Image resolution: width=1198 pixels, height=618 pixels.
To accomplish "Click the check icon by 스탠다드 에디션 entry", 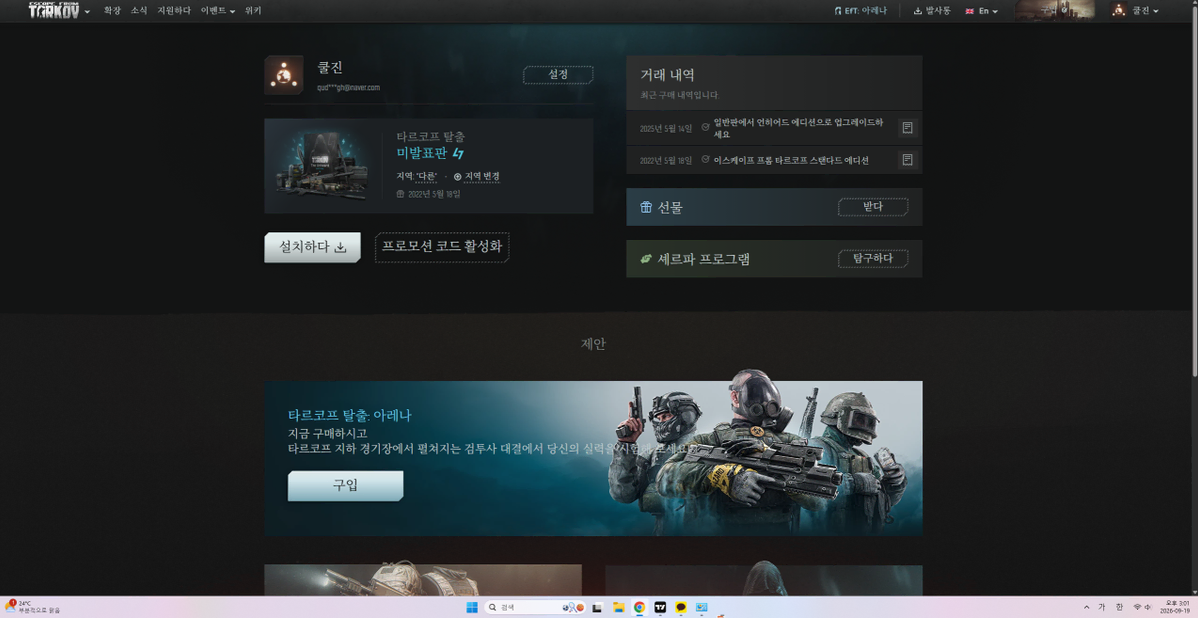I will coord(705,160).
